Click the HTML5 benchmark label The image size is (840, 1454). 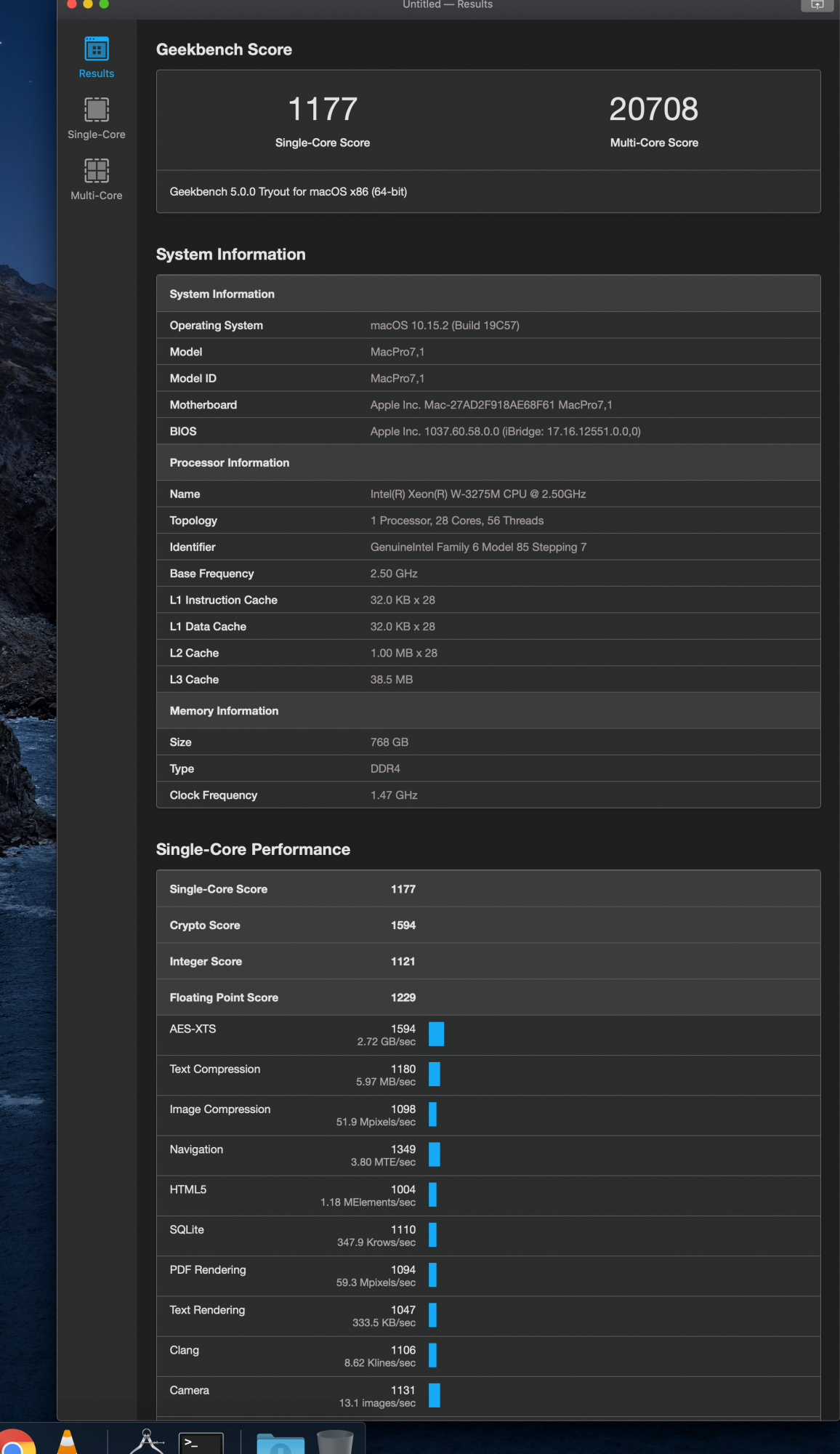pos(188,1190)
